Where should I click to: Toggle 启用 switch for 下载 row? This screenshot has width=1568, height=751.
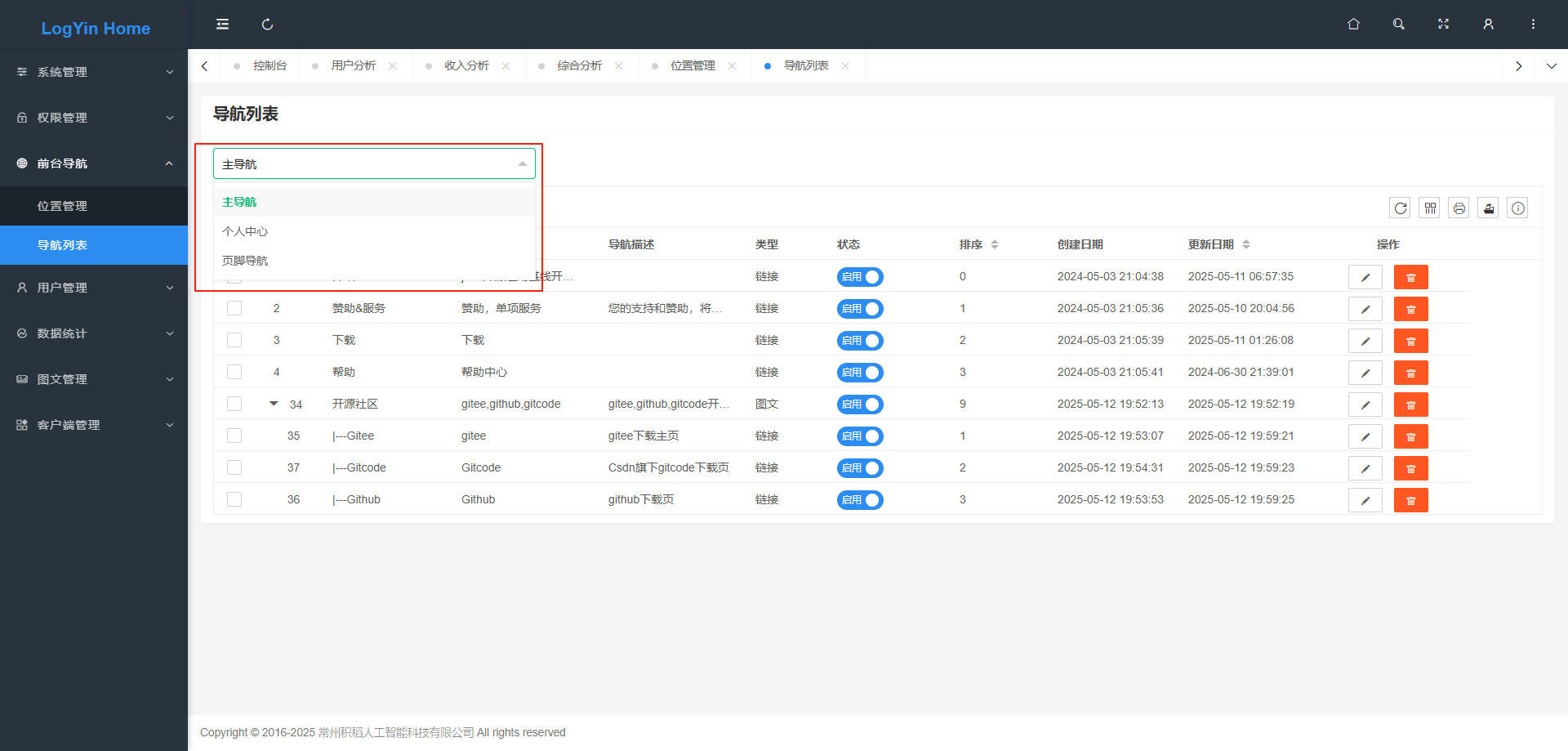[x=860, y=341]
